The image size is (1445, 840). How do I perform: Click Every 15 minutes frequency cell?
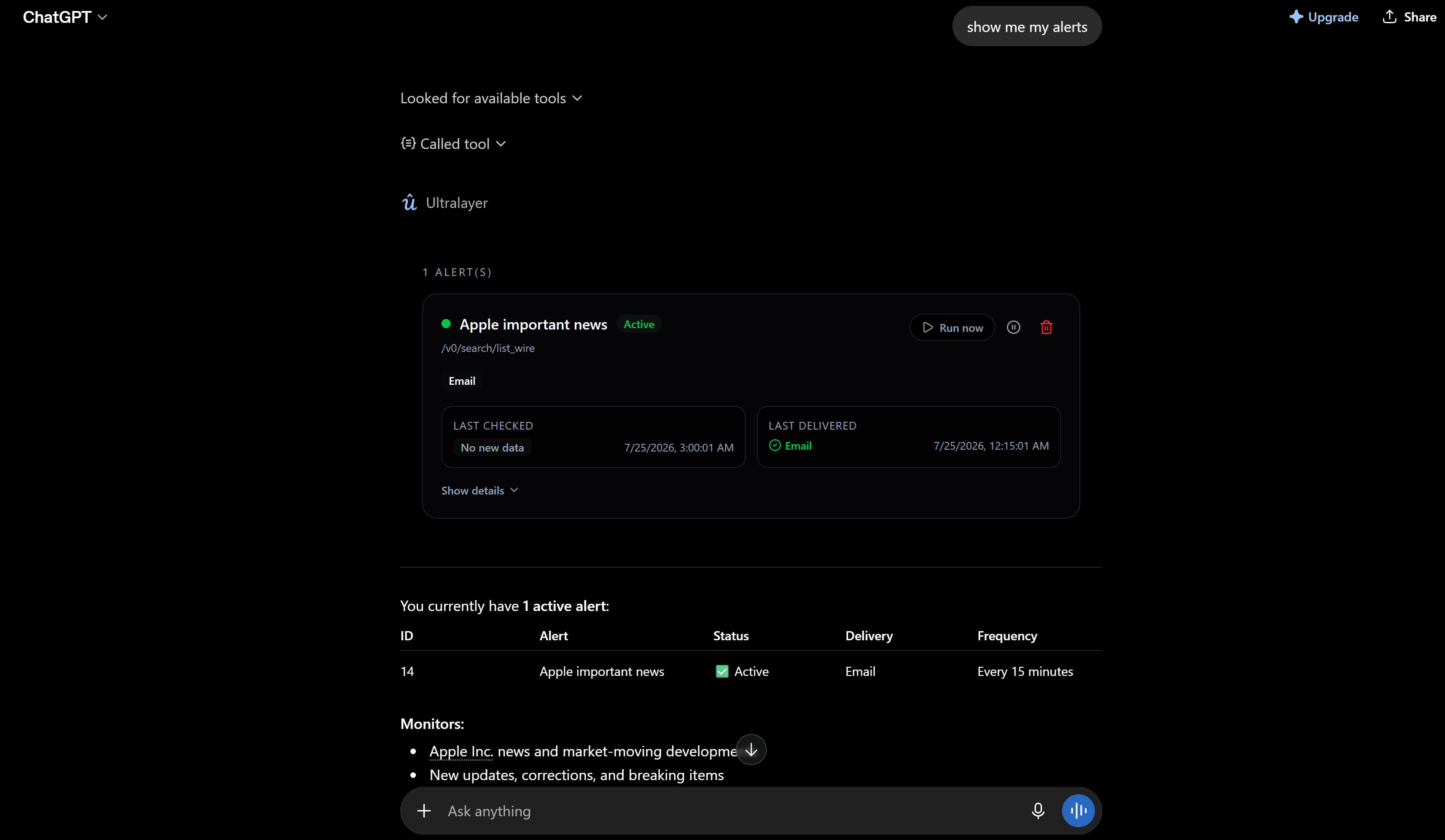pos(1025,671)
